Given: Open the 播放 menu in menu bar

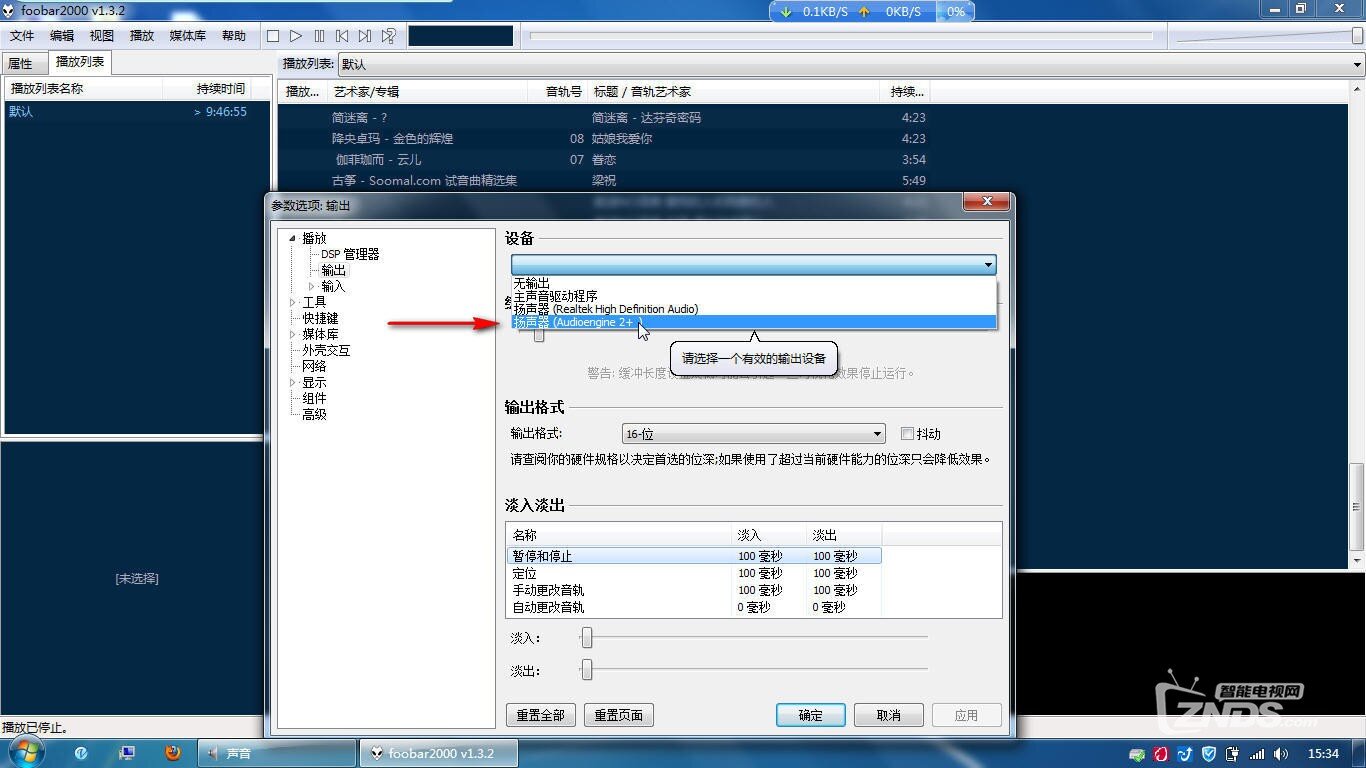Looking at the screenshot, I should point(142,36).
